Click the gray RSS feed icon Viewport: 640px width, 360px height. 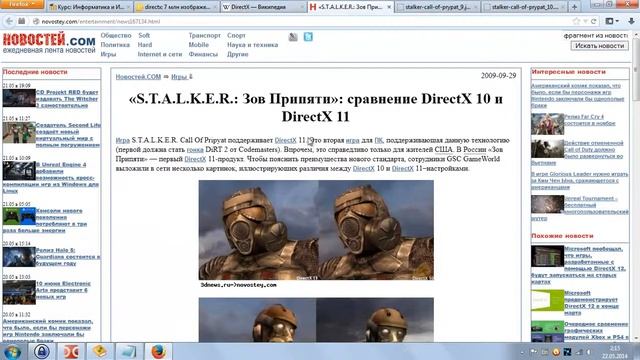tap(293, 37)
